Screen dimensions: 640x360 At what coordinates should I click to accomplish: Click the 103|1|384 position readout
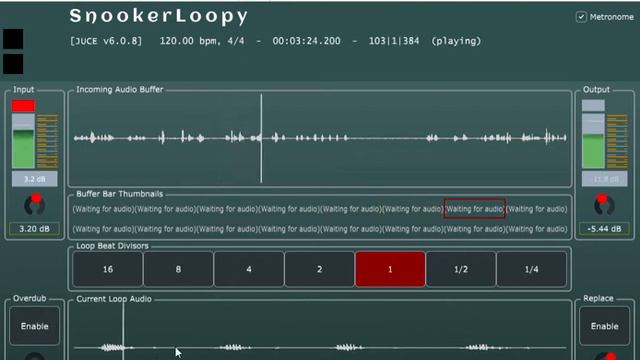pyautogui.click(x=394, y=41)
